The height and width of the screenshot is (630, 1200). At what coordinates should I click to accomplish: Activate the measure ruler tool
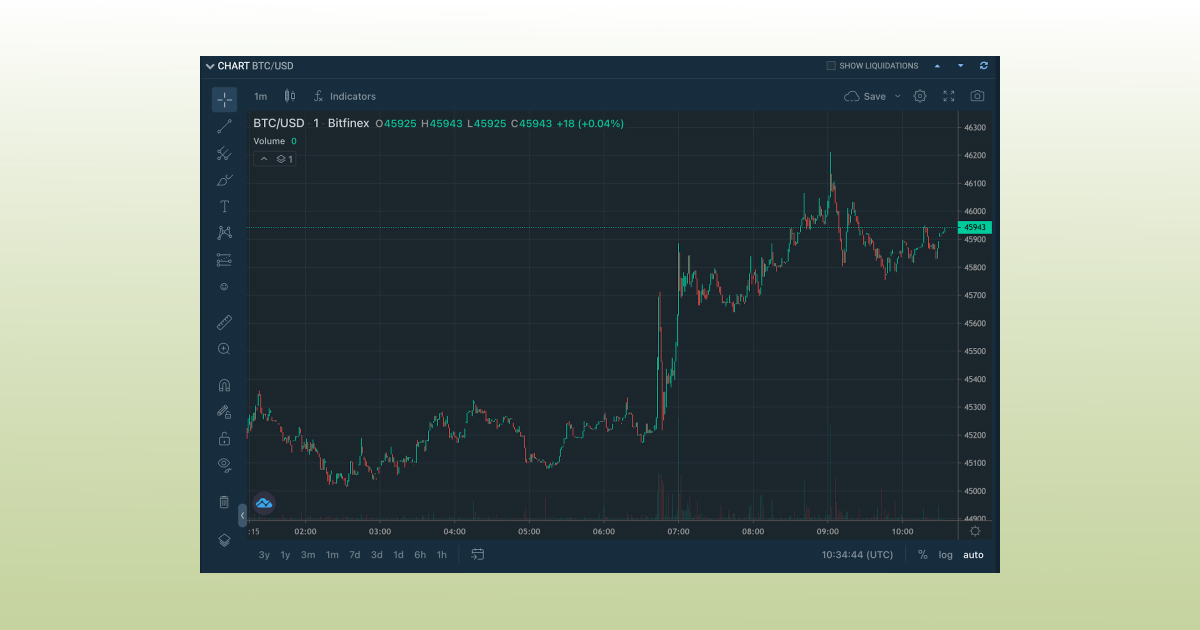click(x=224, y=322)
